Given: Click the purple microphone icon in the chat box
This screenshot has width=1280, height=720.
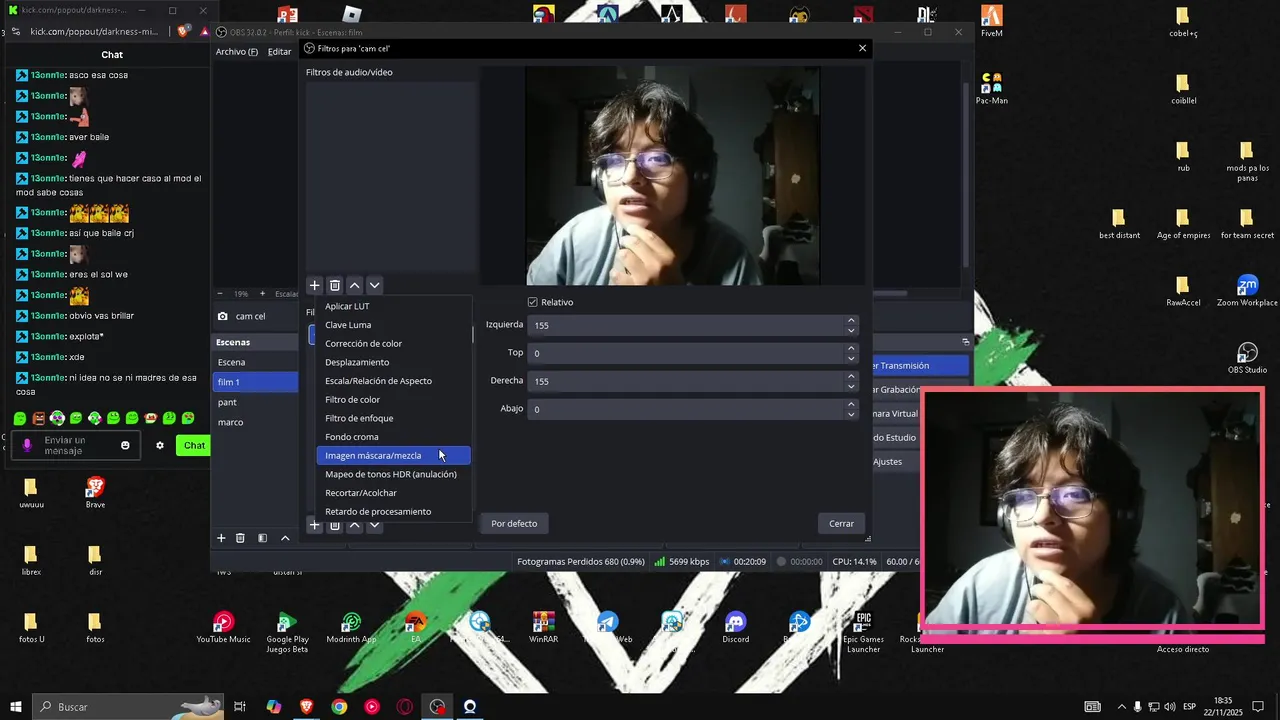Looking at the screenshot, I should click(27, 445).
